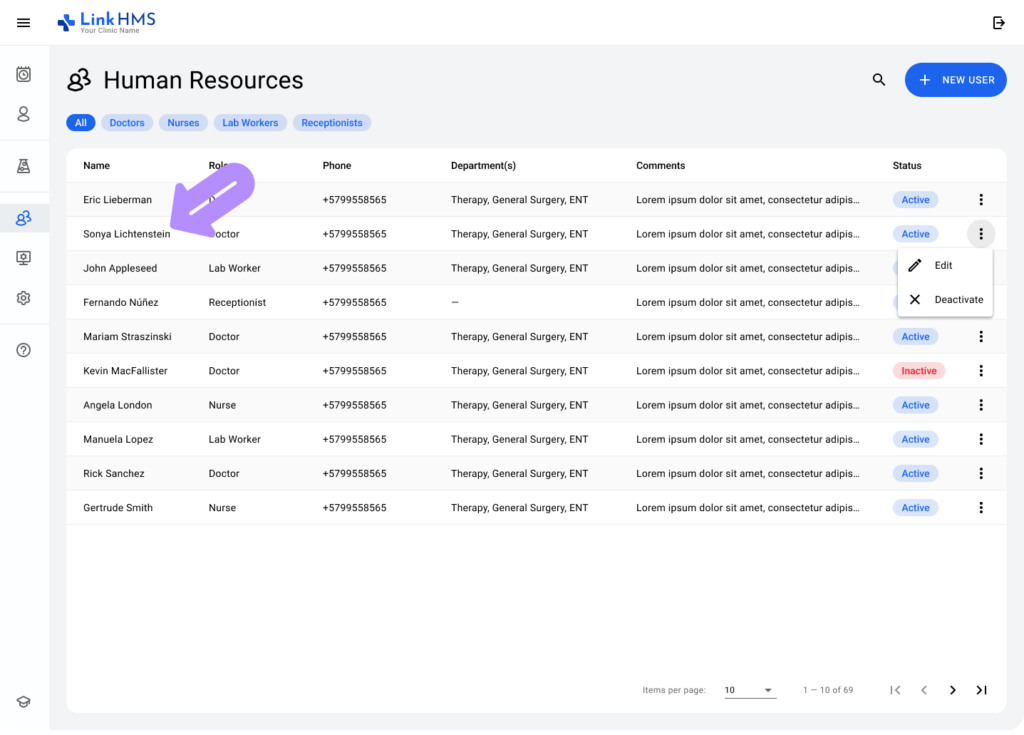Viewport: 1024px width, 735px height.
Task: Click the Active status badge for Eric Lieberman
Action: pos(916,200)
